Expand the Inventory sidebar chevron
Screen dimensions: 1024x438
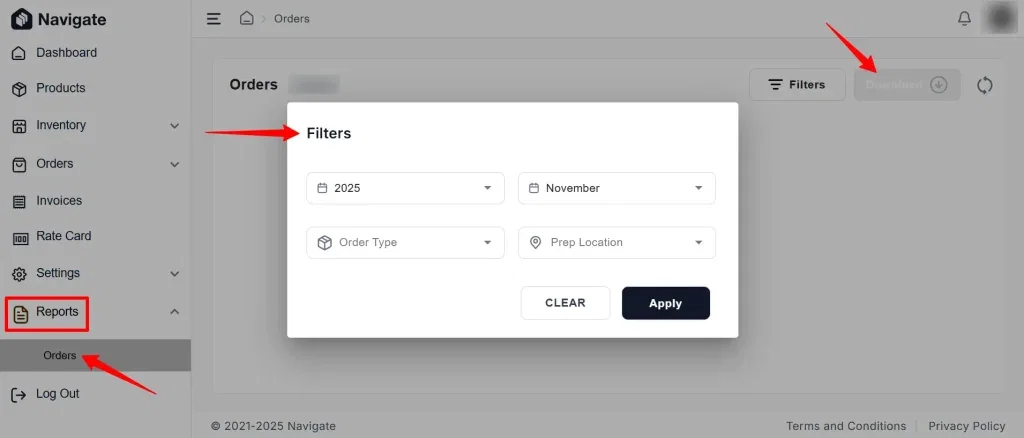click(174, 125)
